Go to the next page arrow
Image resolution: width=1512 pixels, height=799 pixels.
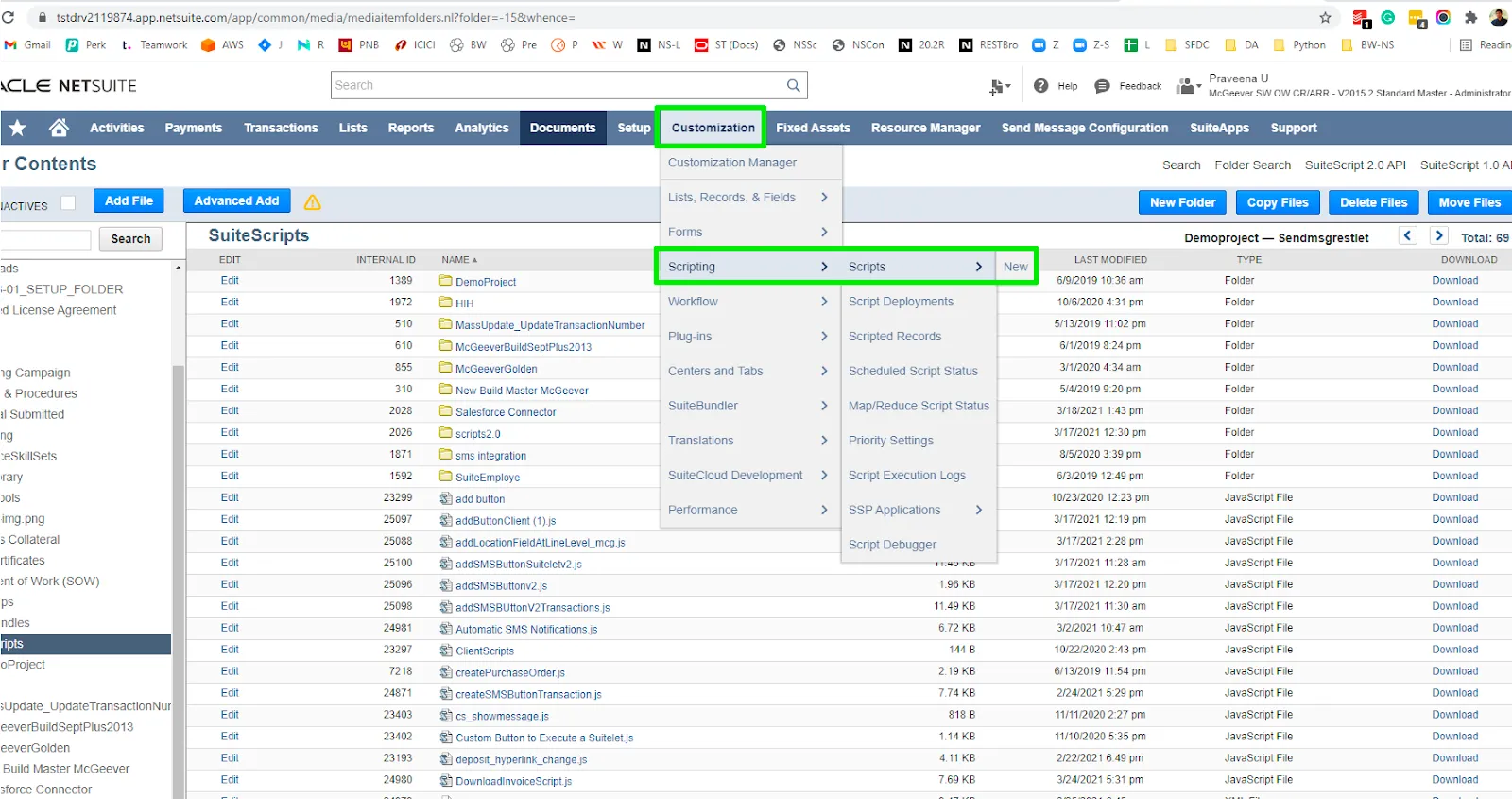(x=1439, y=236)
